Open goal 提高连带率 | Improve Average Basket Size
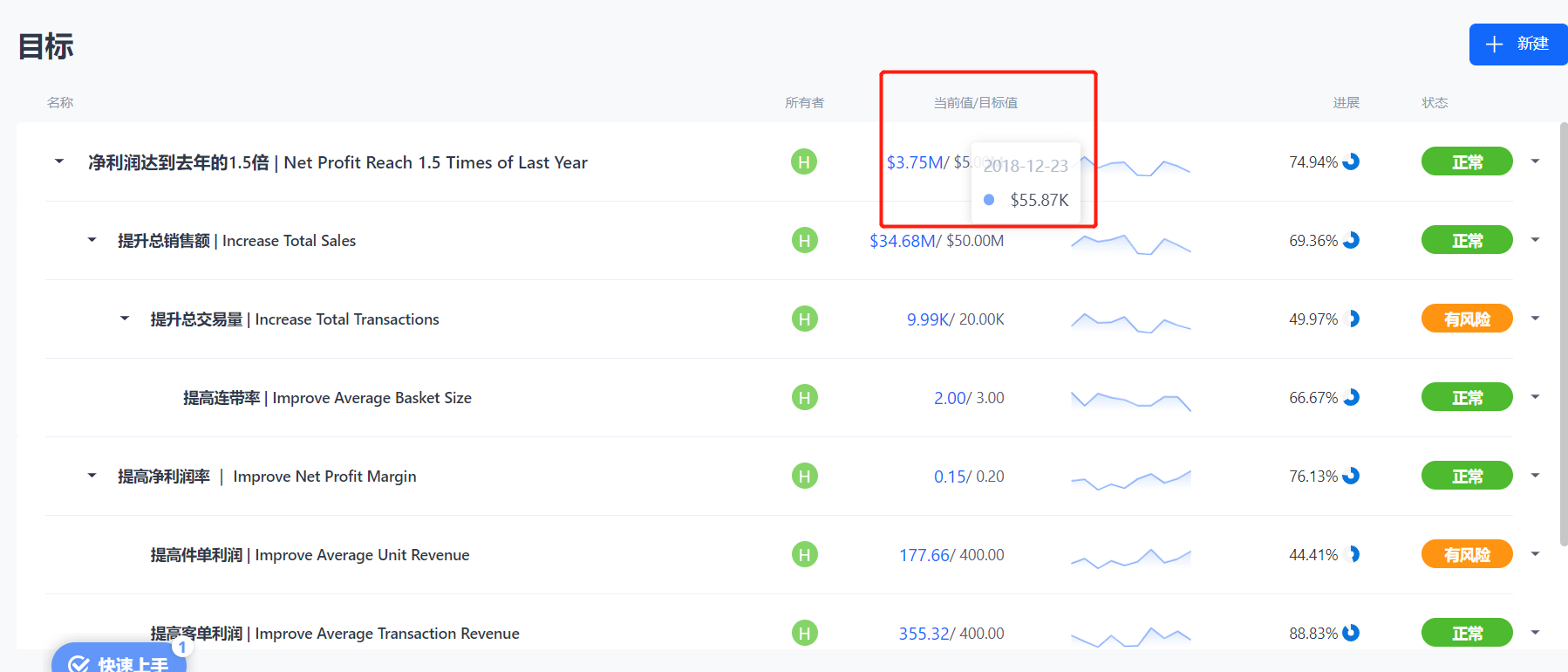The width and height of the screenshot is (1568, 672). click(327, 398)
